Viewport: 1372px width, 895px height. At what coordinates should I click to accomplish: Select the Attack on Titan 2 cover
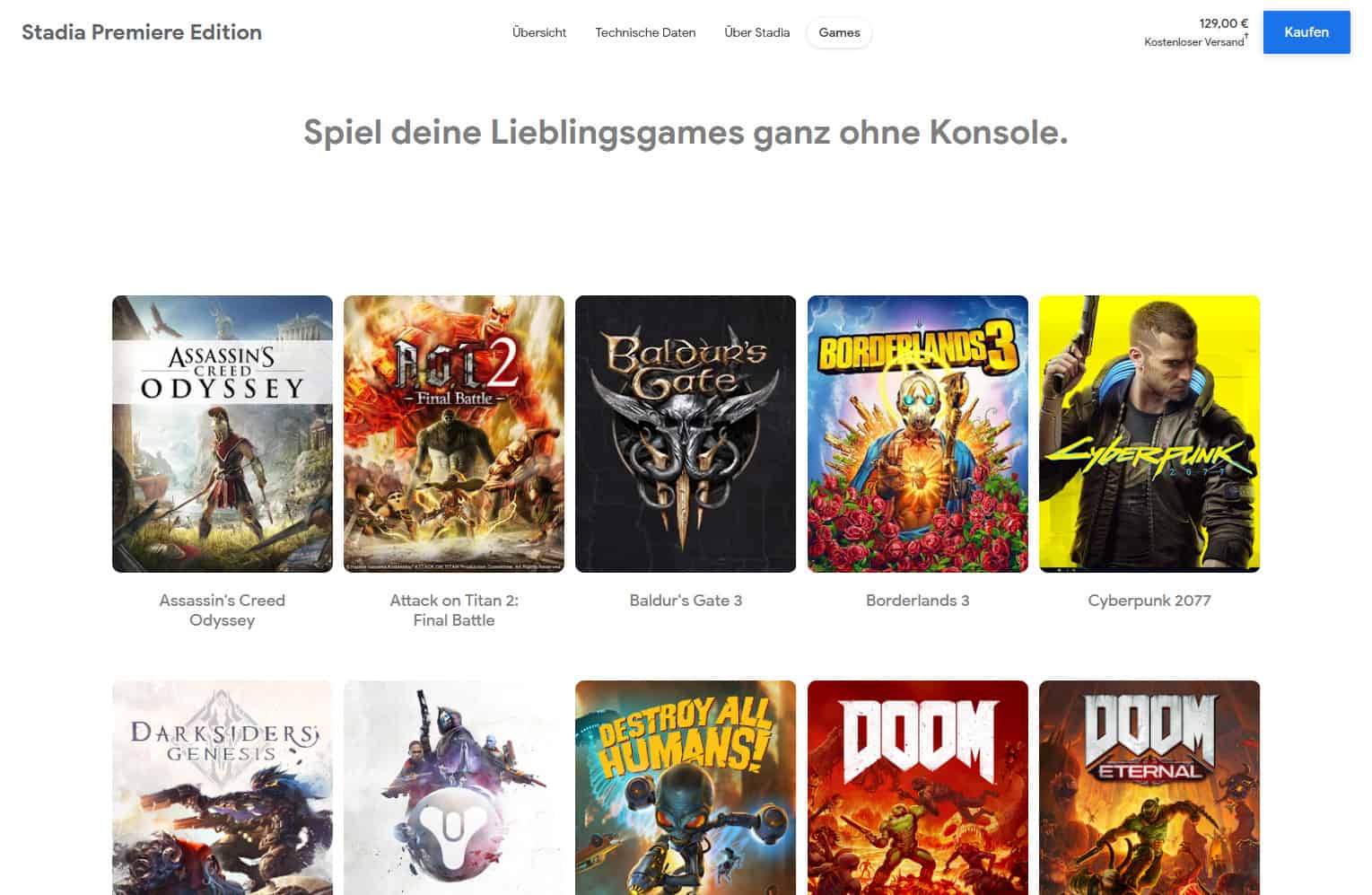(x=454, y=434)
